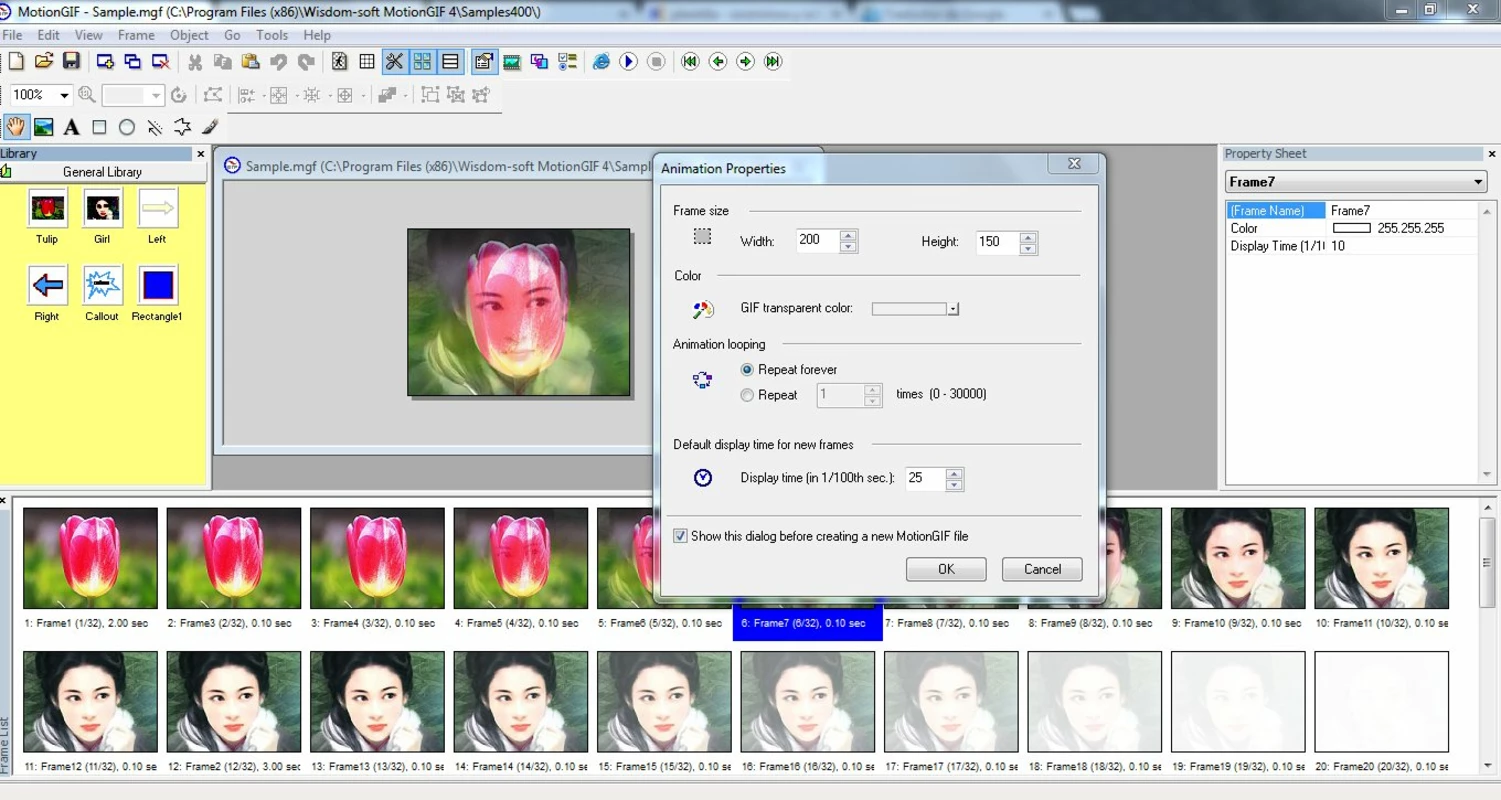This screenshot has width=1501, height=800.
Task: Preview in browser using the Internet Explorer icon
Action: [x=601, y=62]
